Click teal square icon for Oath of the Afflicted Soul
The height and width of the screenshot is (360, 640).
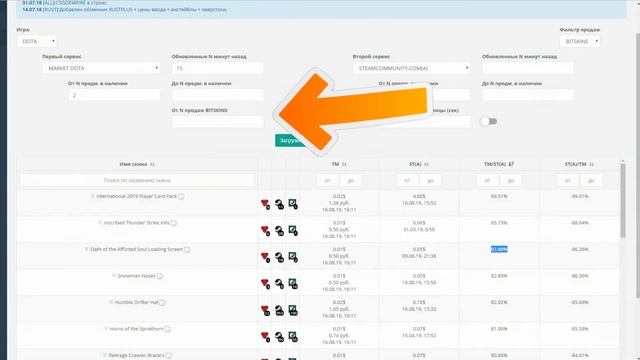tap(293, 257)
